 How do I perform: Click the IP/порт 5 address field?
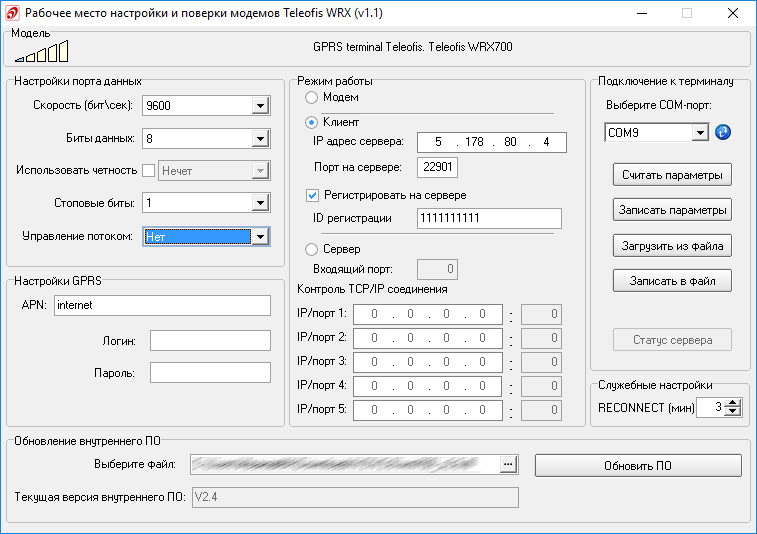(428, 410)
